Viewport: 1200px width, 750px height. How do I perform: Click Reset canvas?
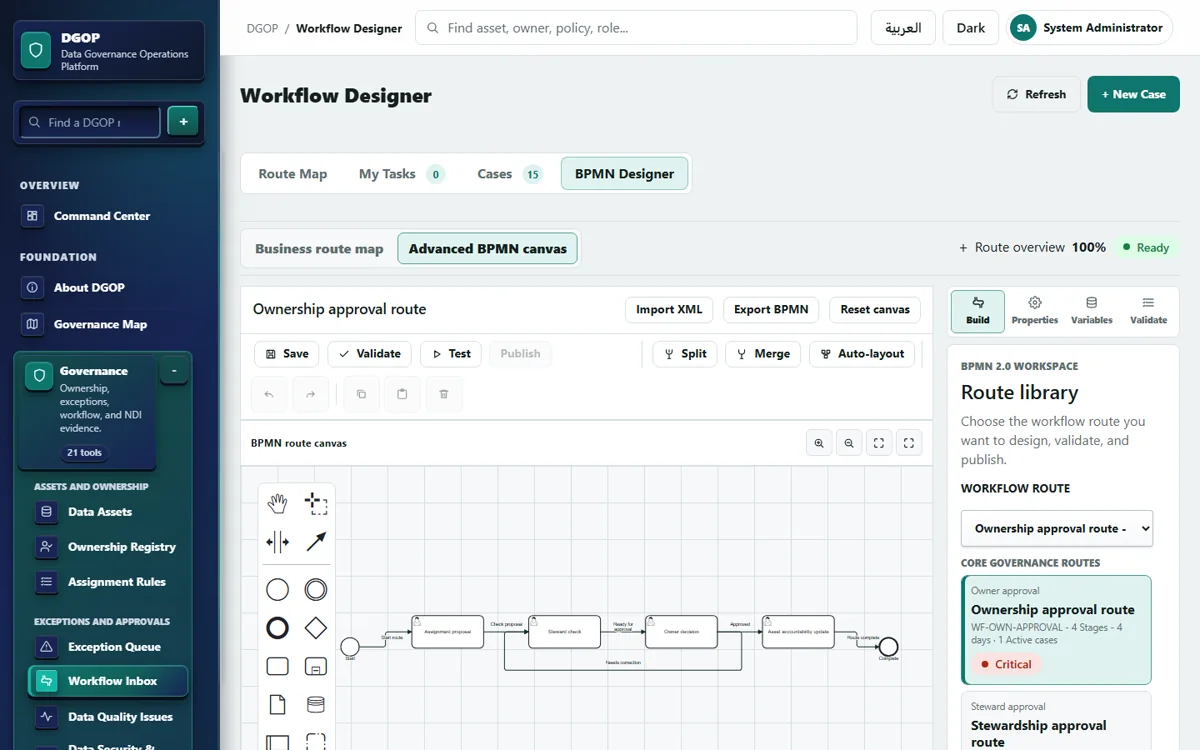(875, 310)
